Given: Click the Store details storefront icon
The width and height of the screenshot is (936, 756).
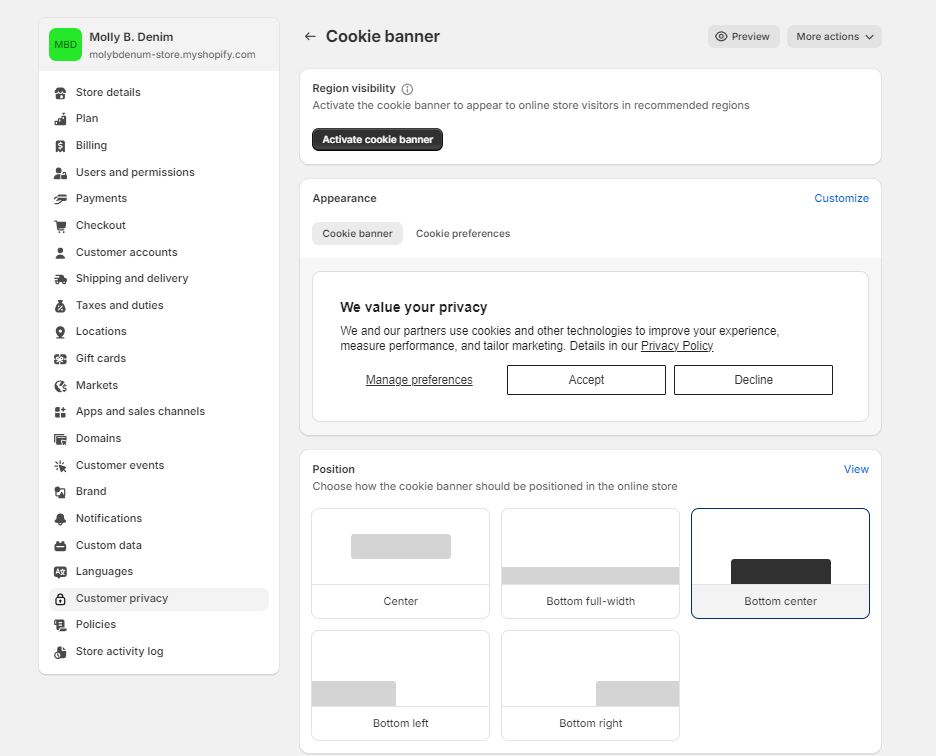Looking at the screenshot, I should (60, 93).
